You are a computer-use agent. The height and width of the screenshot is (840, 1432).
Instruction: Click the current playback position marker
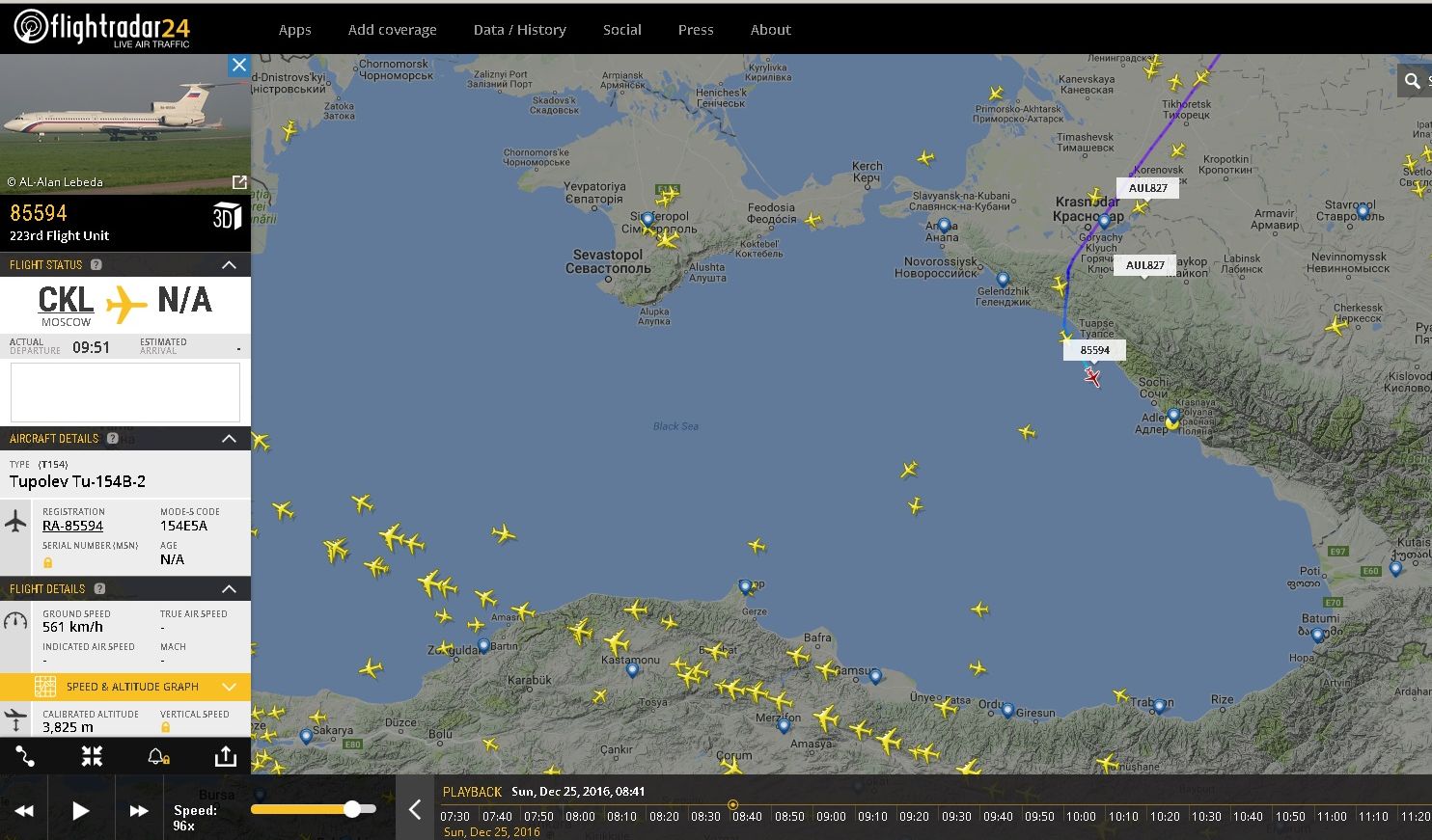(x=732, y=804)
